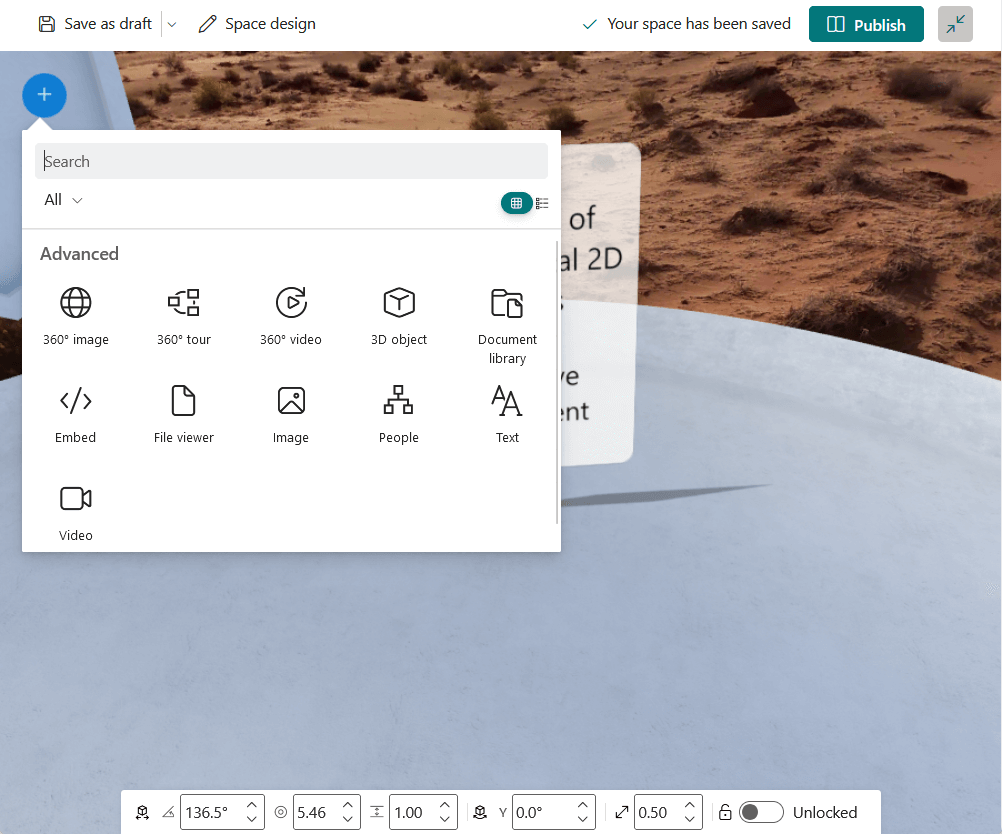Switch to grid view of web parts

[x=516, y=203]
